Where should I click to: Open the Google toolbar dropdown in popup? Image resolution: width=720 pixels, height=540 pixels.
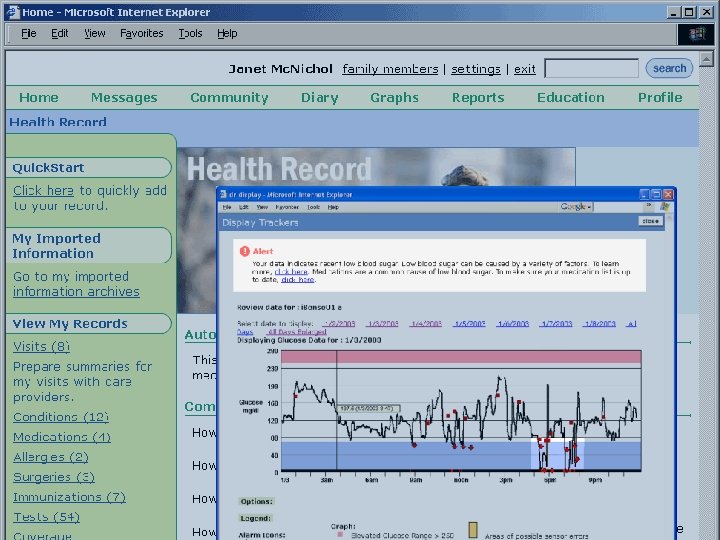coord(576,207)
